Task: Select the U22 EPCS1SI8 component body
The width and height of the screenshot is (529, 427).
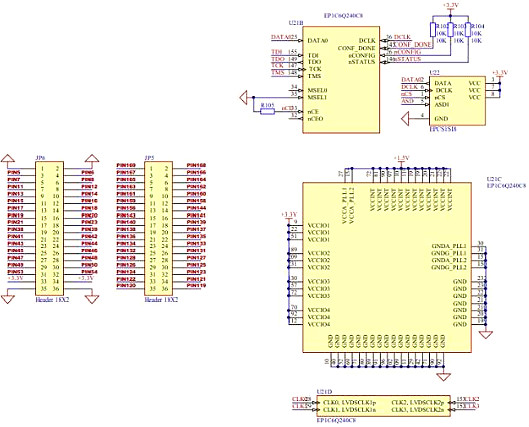Action: 457,101
